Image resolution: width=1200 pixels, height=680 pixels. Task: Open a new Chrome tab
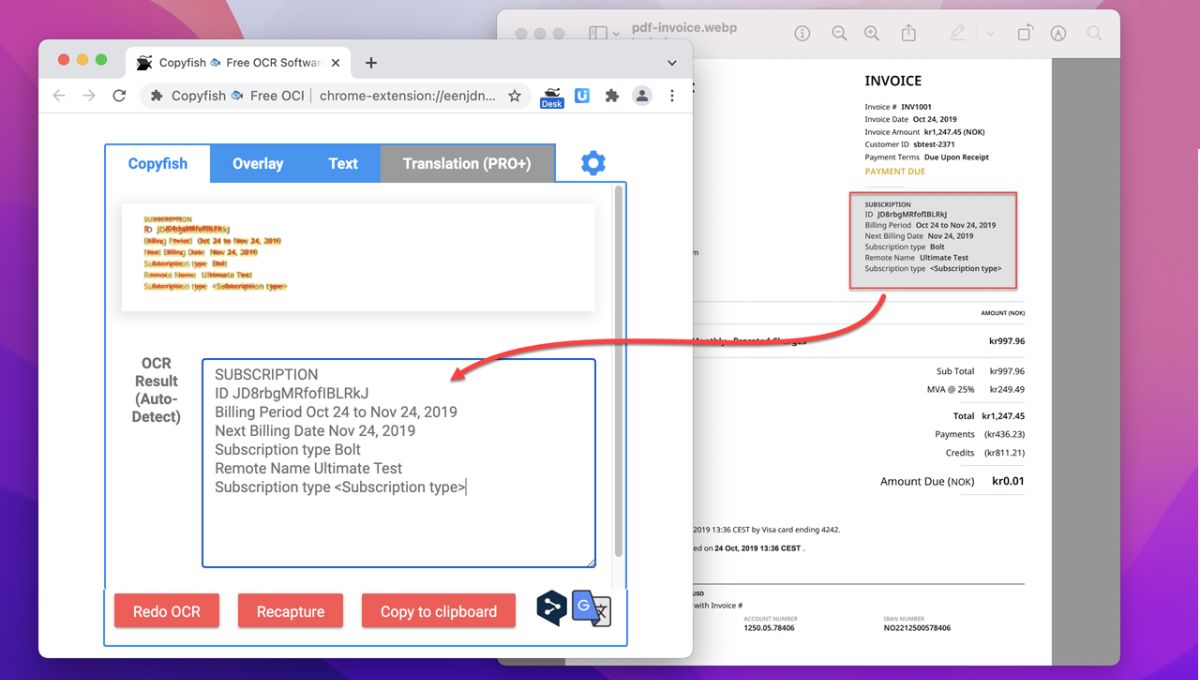coord(371,63)
